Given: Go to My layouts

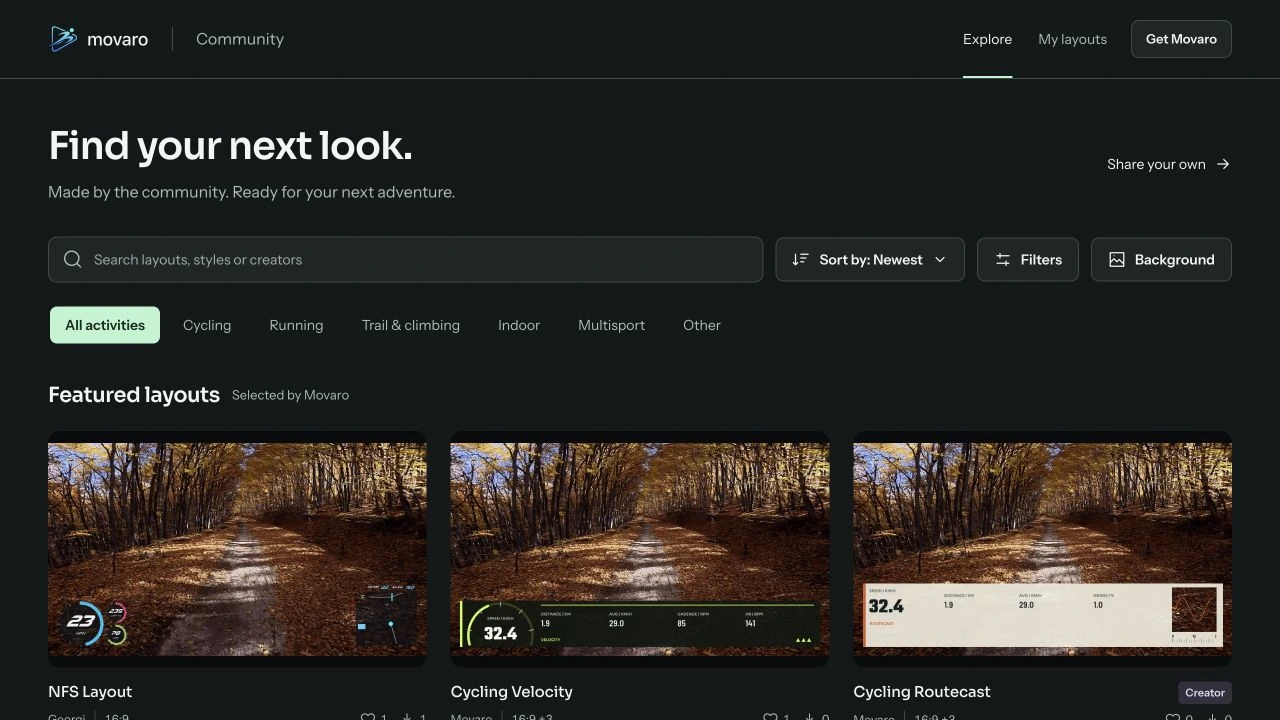Looking at the screenshot, I should point(1072,39).
